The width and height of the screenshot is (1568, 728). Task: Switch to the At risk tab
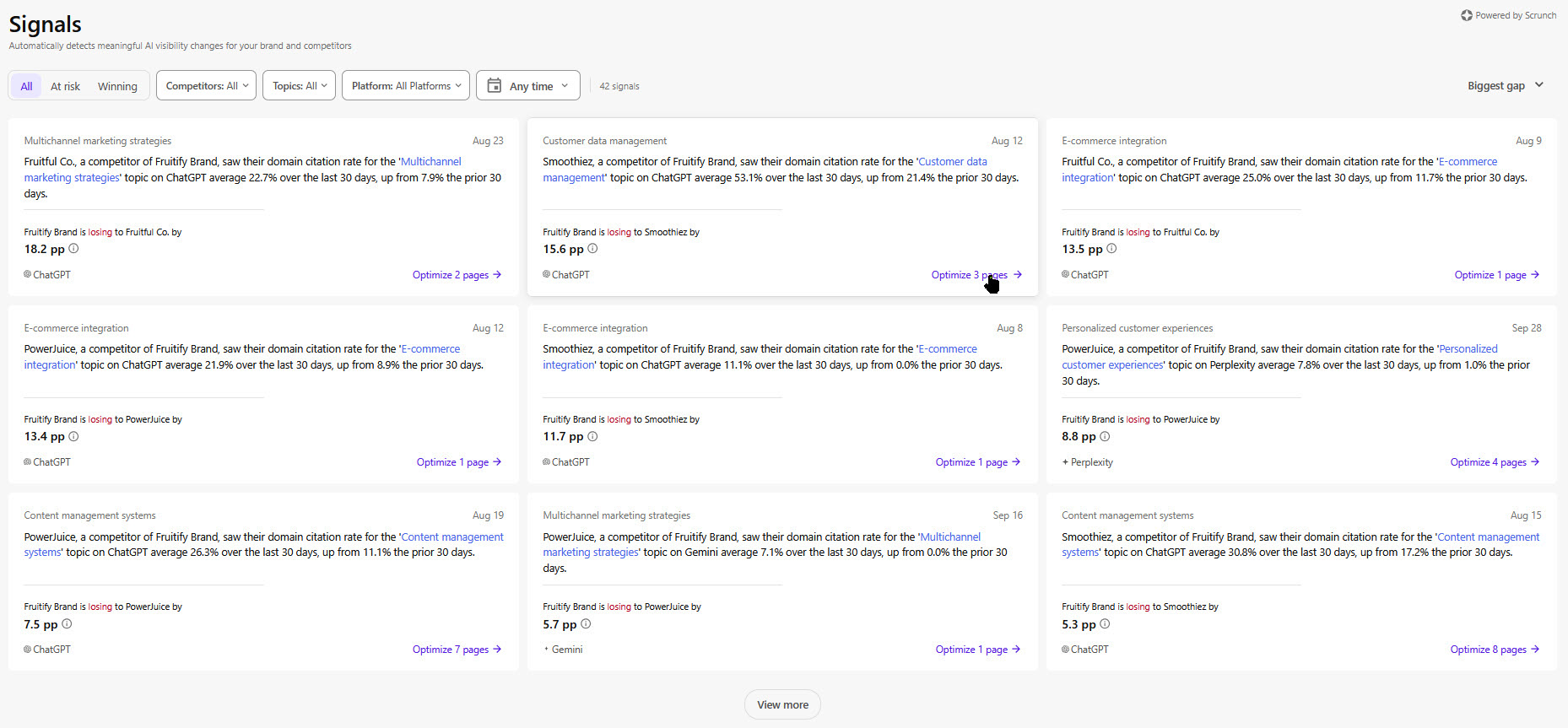coord(65,86)
